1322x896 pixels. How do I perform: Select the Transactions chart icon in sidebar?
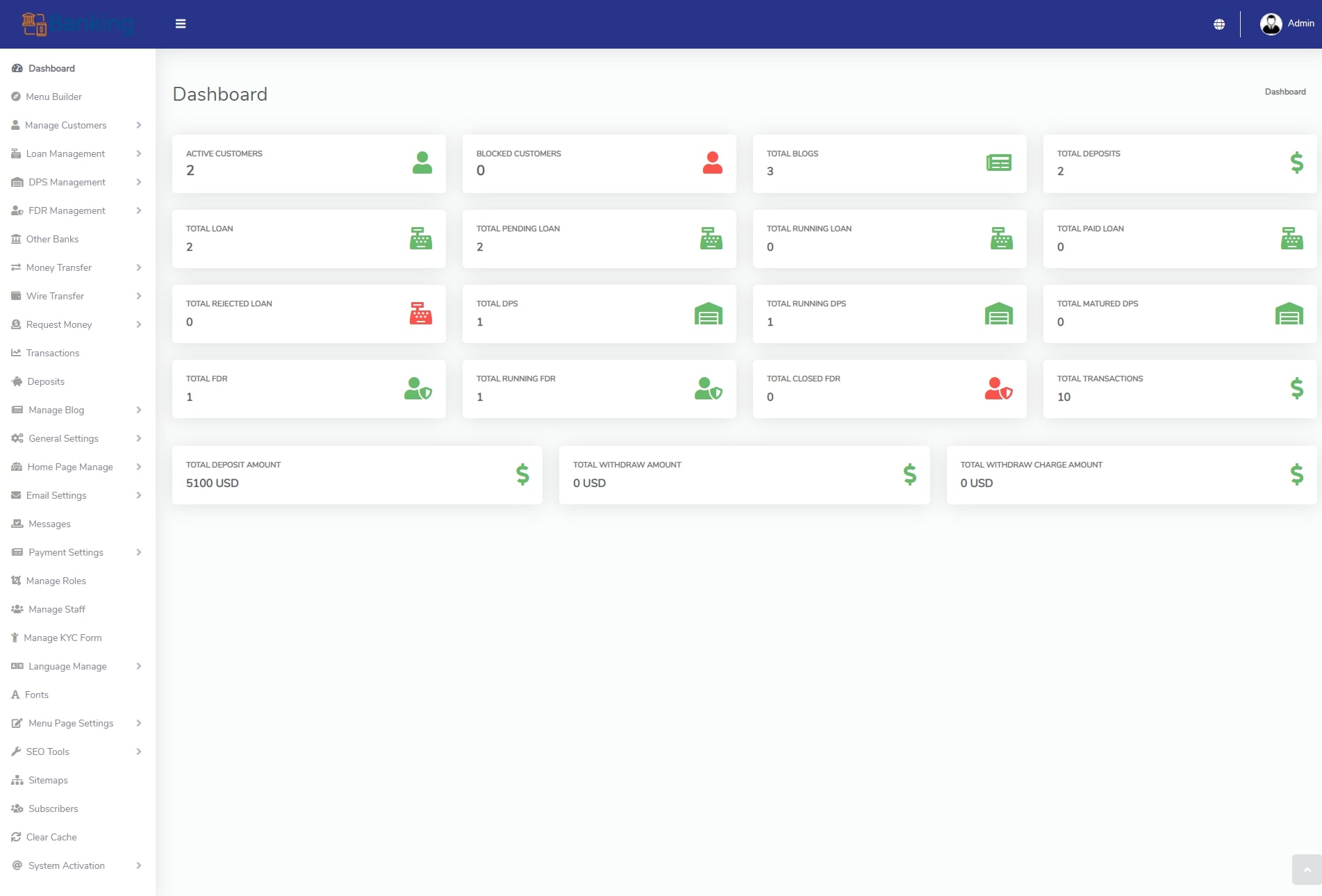(x=16, y=353)
